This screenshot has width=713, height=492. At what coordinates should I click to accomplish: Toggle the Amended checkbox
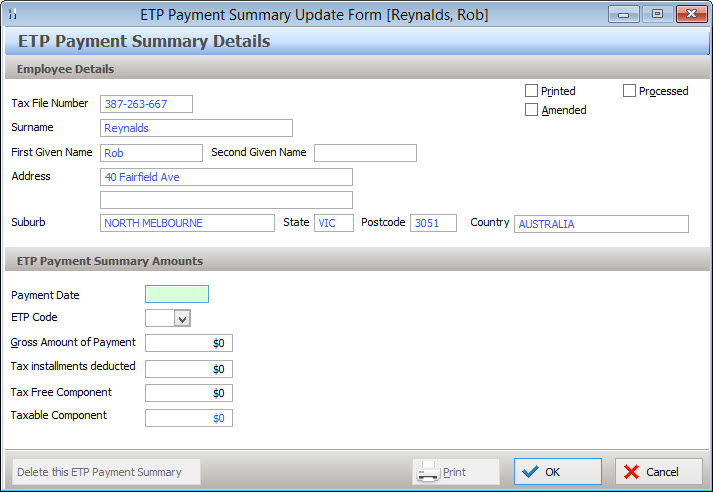(x=532, y=110)
